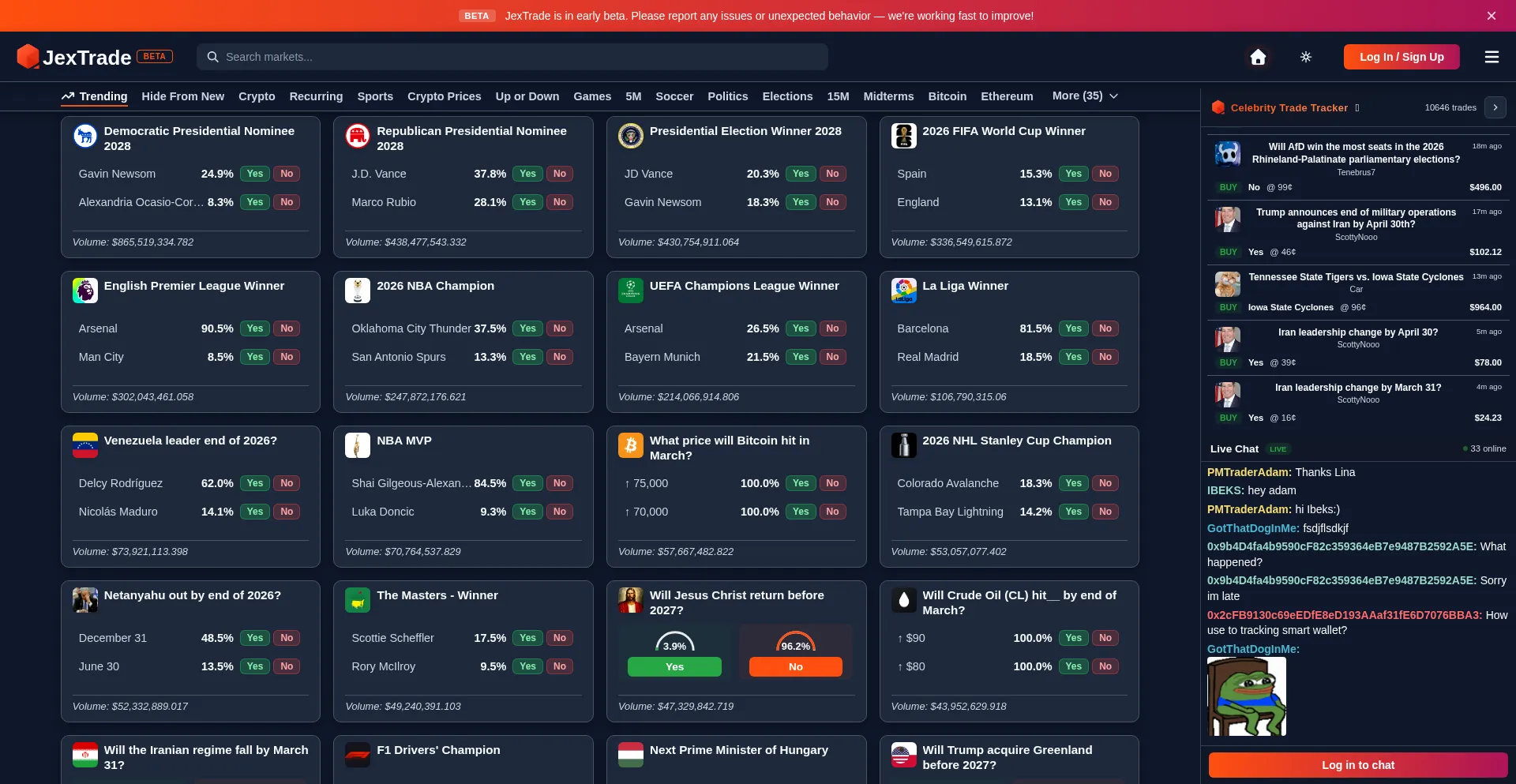The width and height of the screenshot is (1516, 784).
Task: Open Crude Oil droplet icon
Action: (x=904, y=600)
